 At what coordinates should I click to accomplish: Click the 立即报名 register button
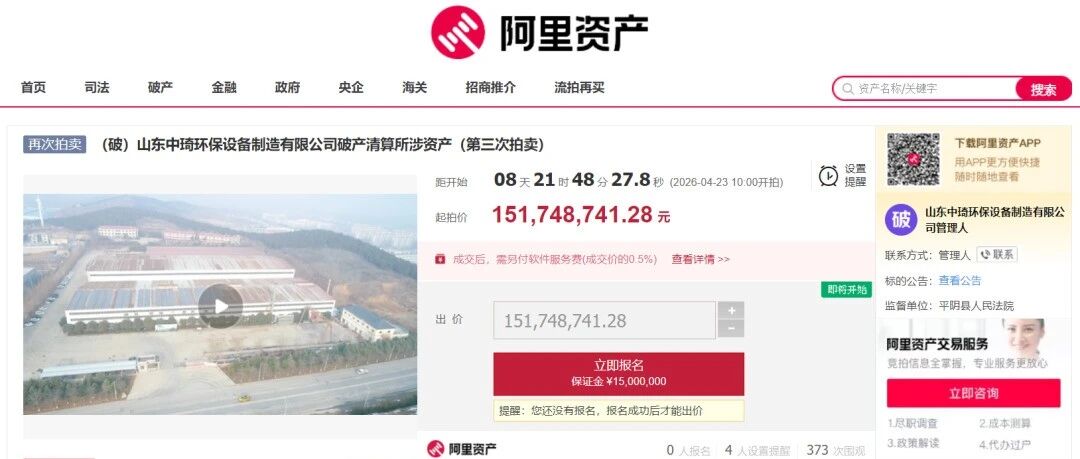(619, 374)
